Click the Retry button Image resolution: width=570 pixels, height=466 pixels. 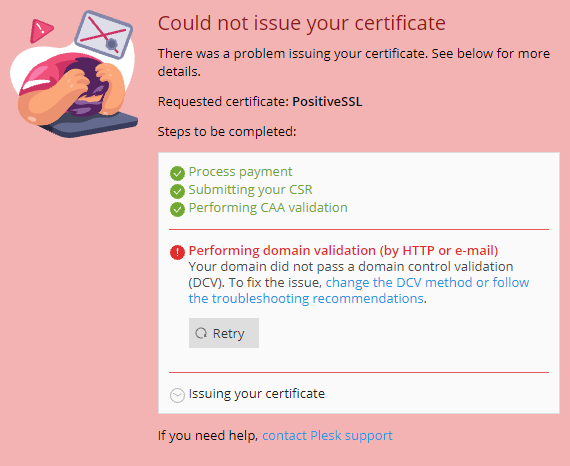pos(224,333)
